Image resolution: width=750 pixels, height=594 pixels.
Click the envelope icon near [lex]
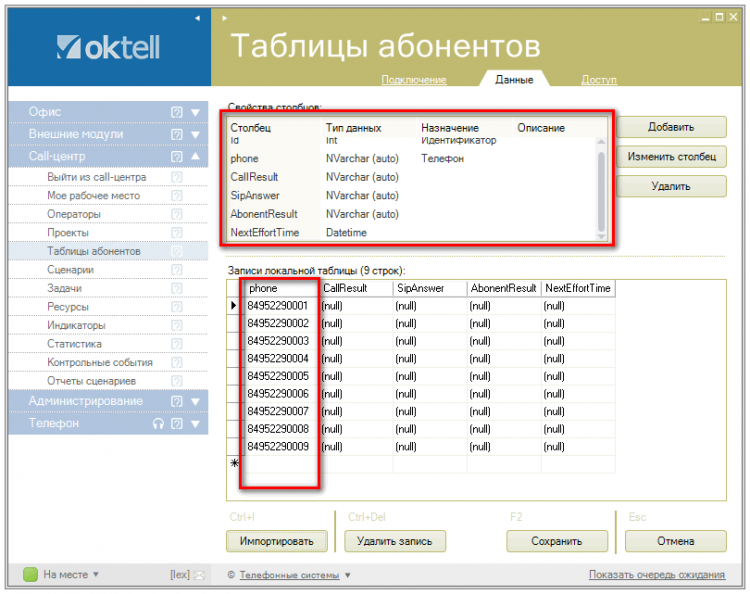pyautogui.click(x=199, y=575)
